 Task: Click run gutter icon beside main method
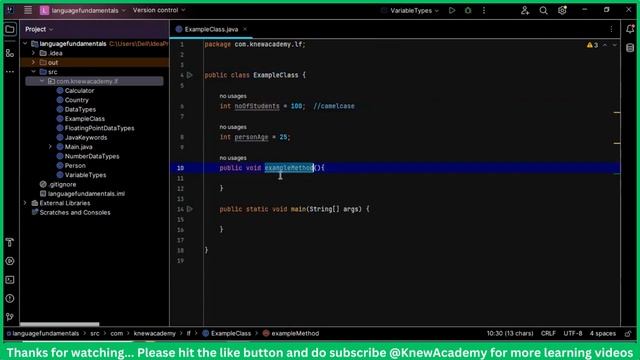click(190, 209)
